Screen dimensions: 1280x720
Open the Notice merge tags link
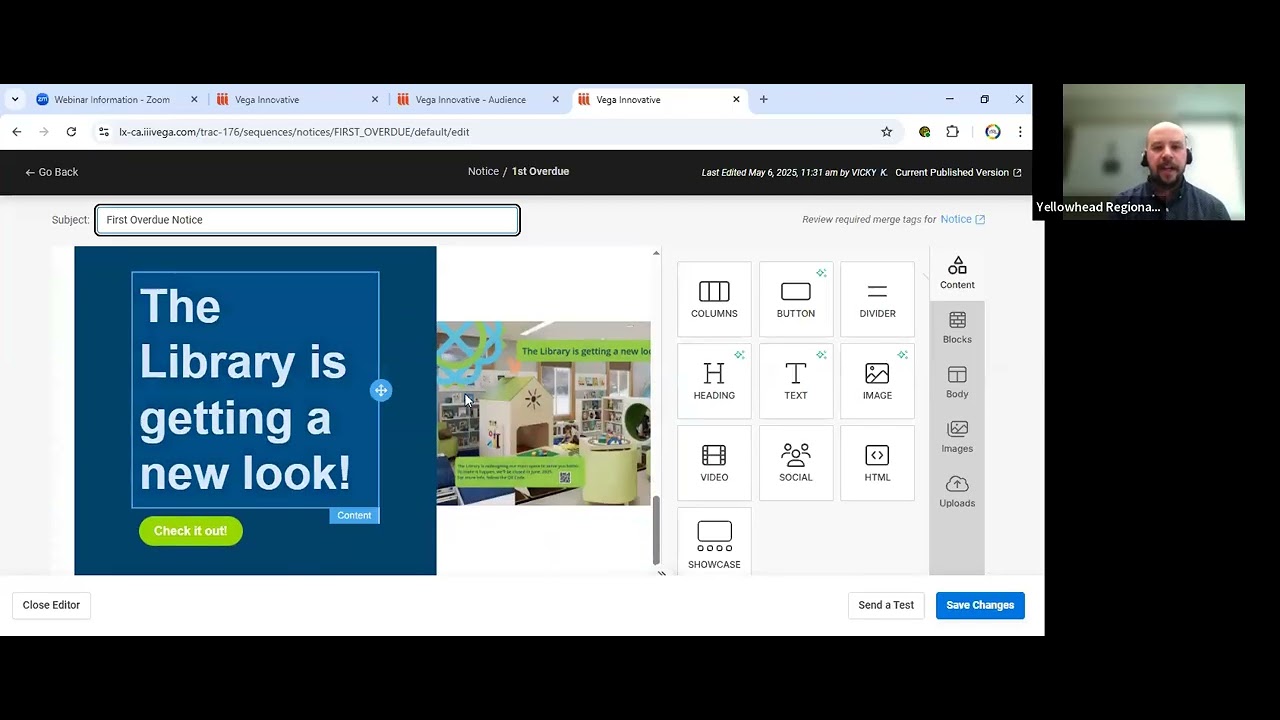coord(962,219)
